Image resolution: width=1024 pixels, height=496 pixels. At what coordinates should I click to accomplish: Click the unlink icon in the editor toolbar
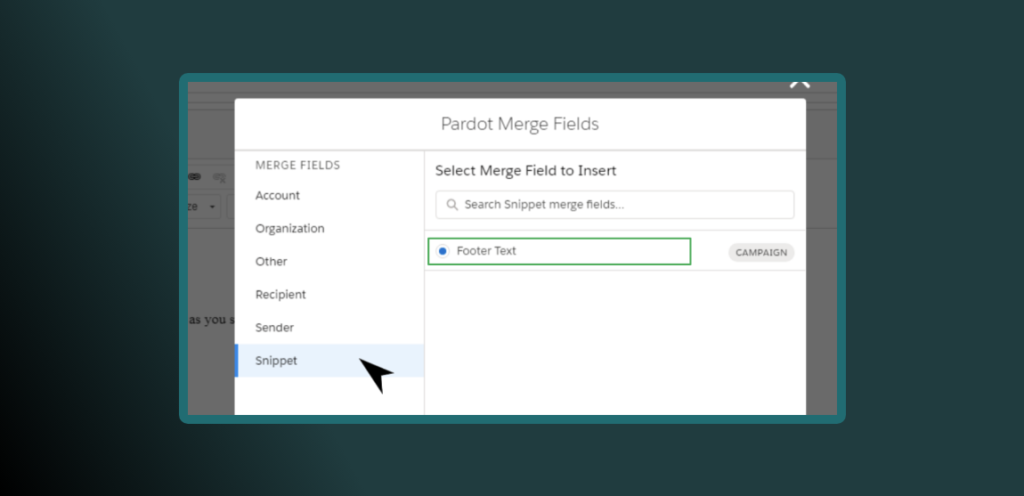[219, 177]
